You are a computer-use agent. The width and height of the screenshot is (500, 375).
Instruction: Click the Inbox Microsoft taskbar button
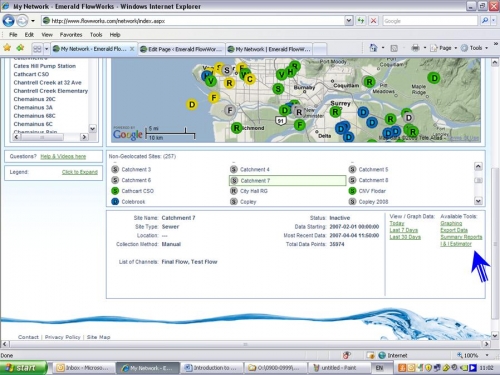tap(83, 368)
